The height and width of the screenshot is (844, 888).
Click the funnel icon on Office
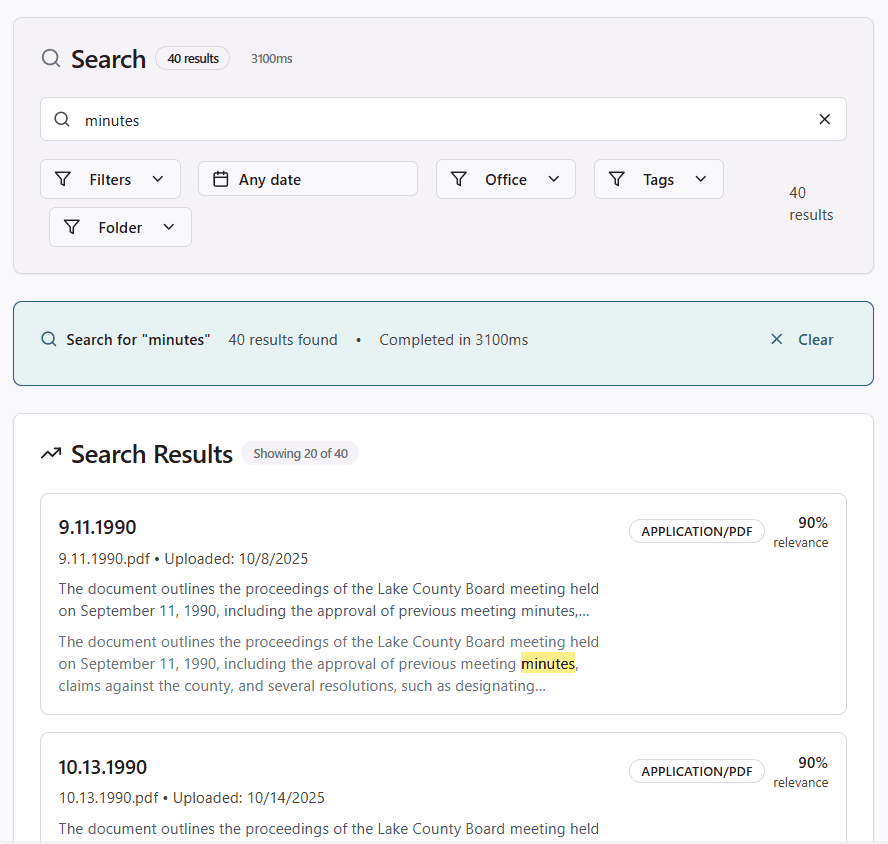pyautogui.click(x=459, y=179)
